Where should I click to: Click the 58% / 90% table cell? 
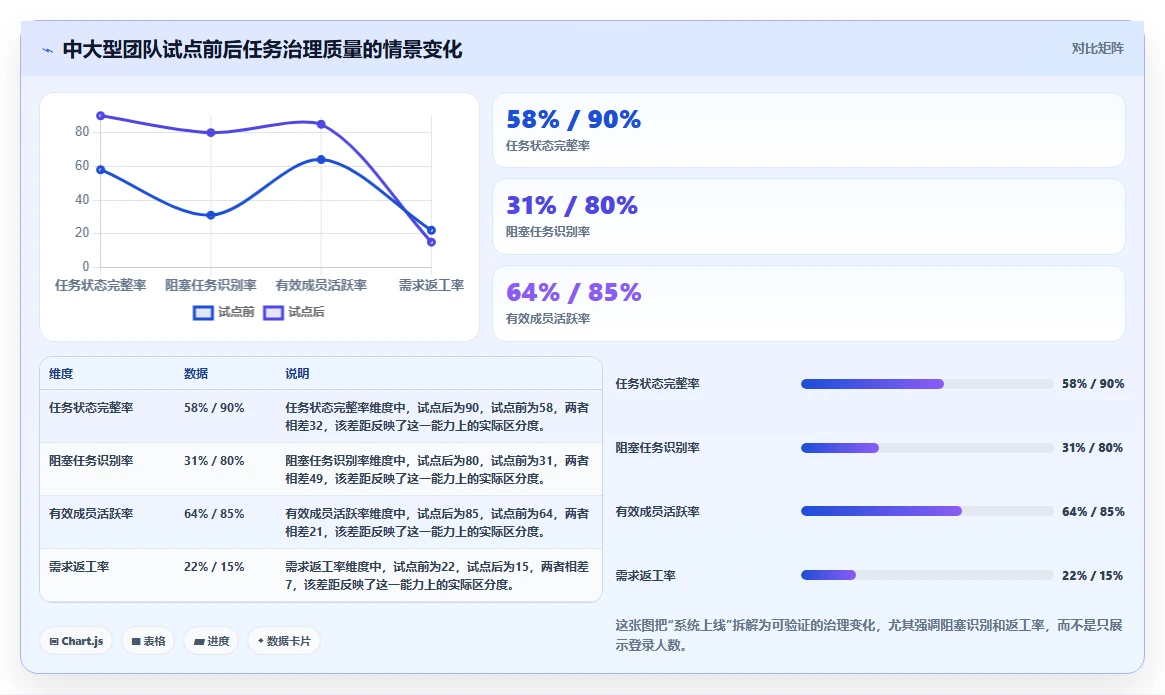(x=214, y=408)
